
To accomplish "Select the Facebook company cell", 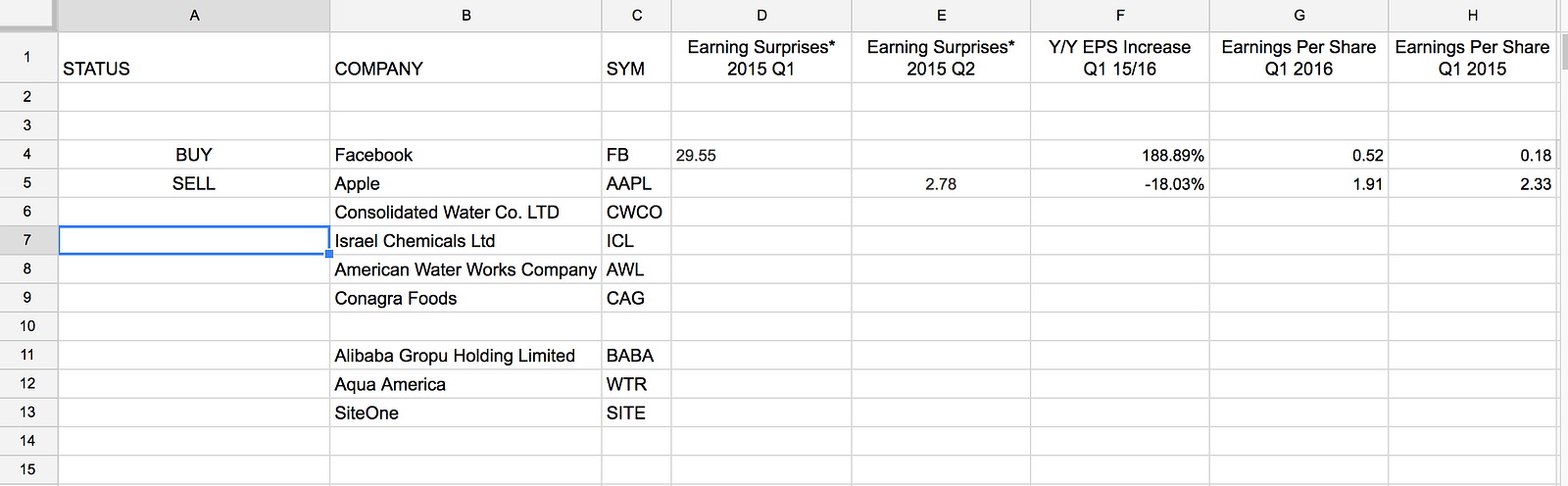I will (x=465, y=155).
